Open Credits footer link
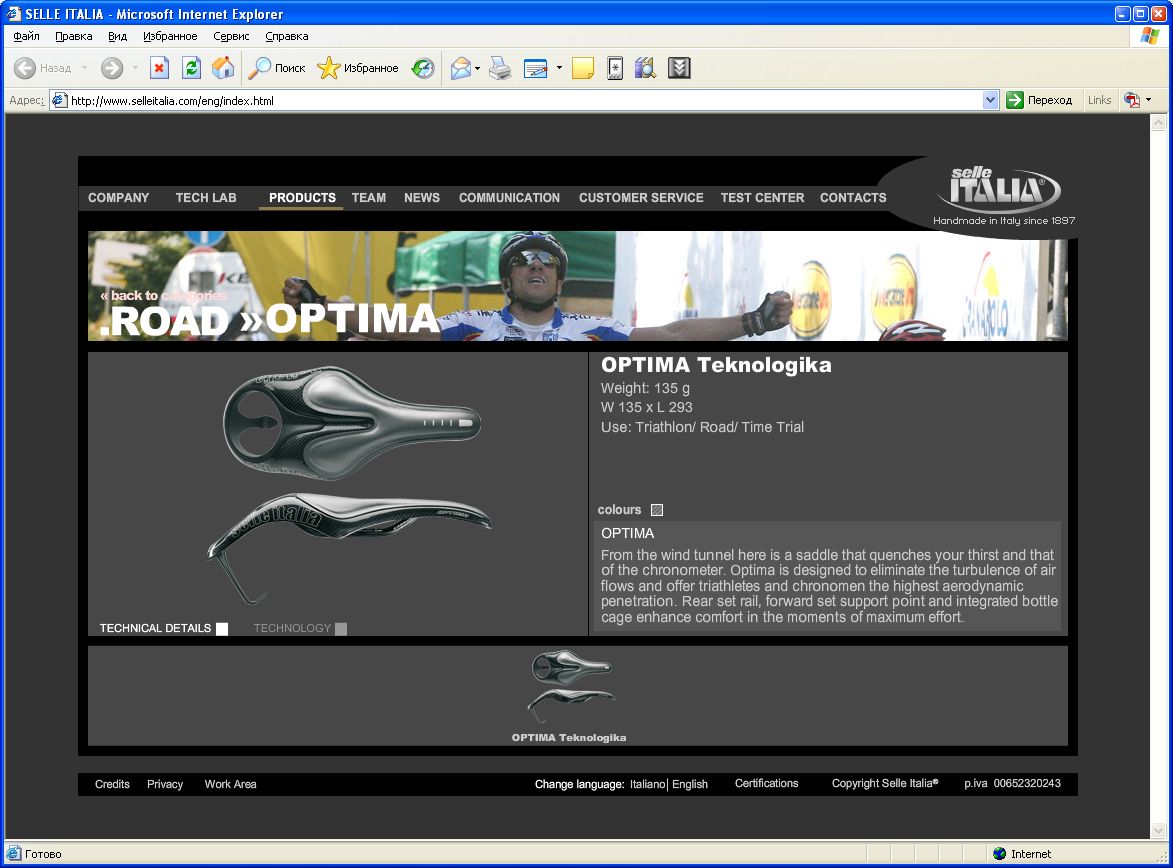Screen dimensions: 1173x868 point(112,784)
